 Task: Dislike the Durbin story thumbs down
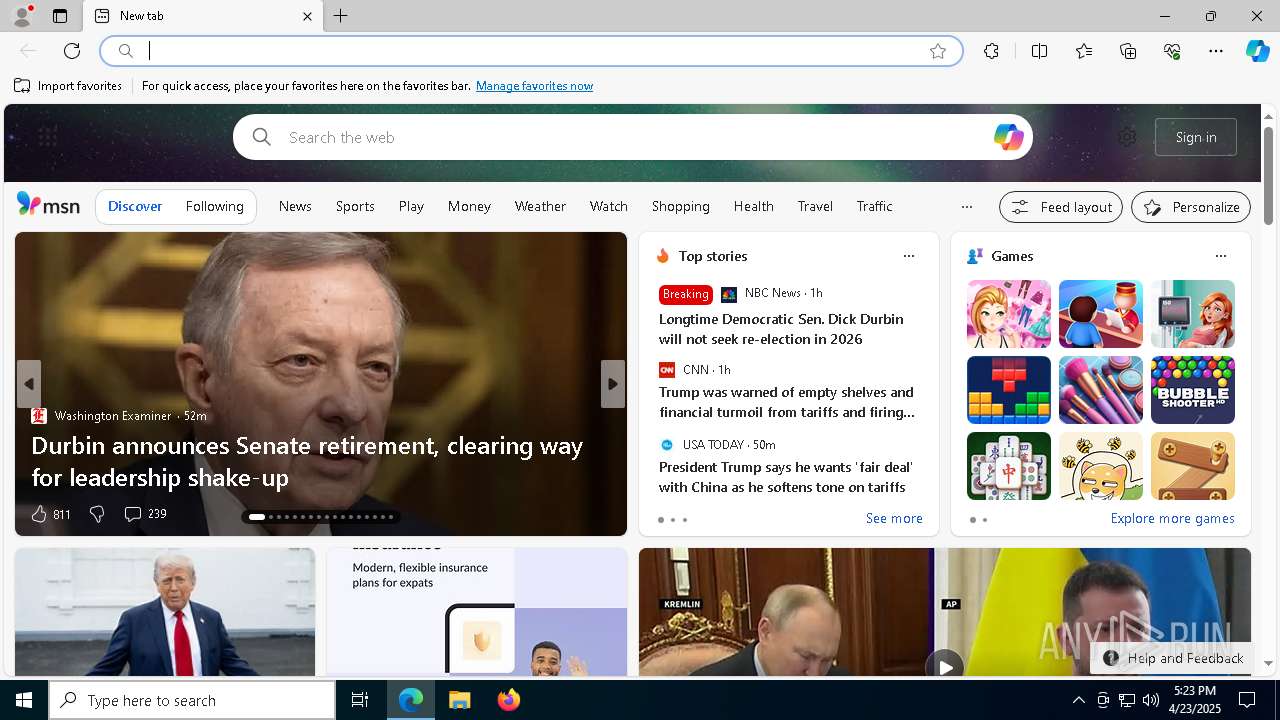tap(97, 514)
